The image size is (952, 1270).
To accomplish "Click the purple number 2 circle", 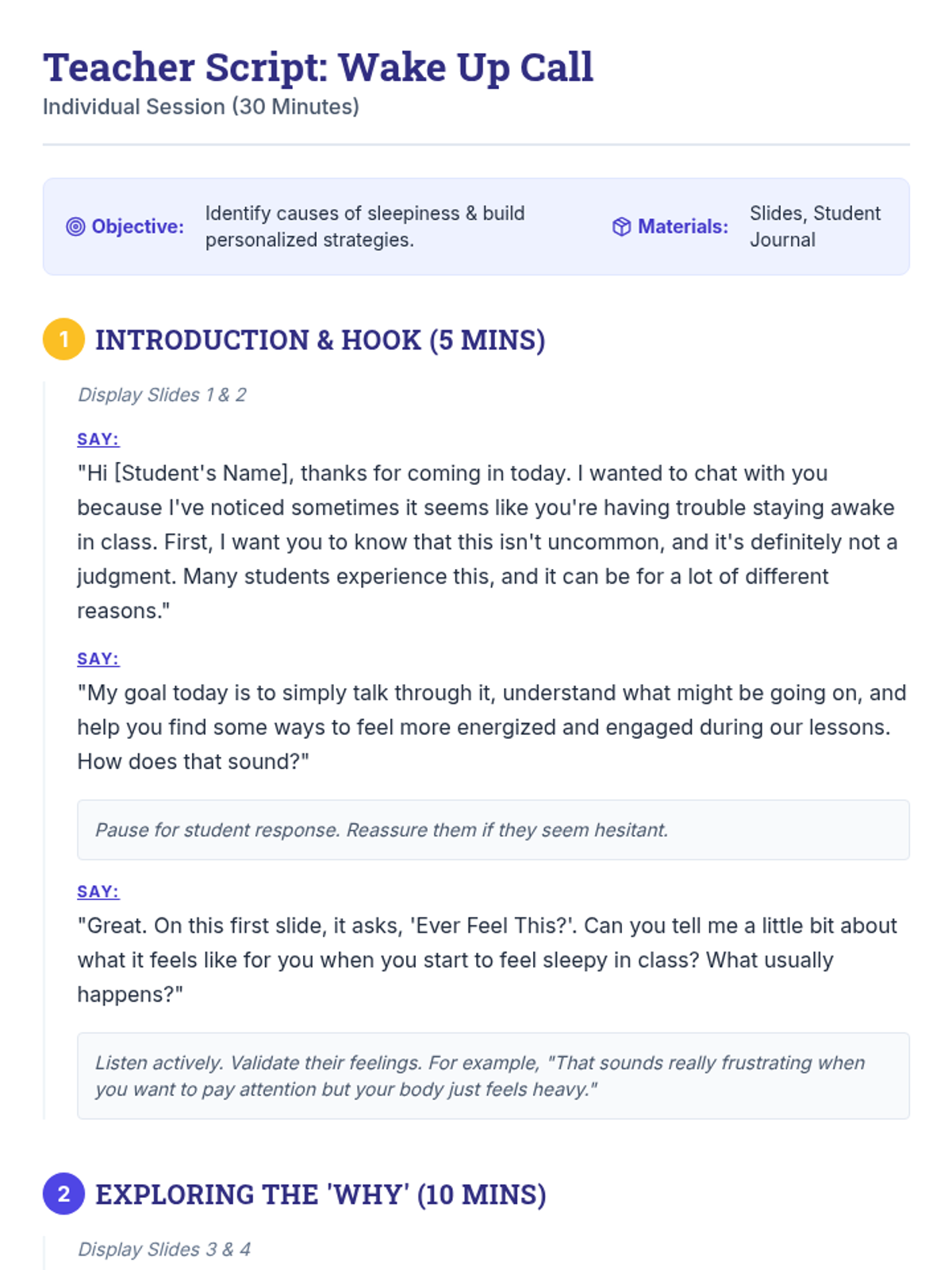I will tap(63, 1194).
